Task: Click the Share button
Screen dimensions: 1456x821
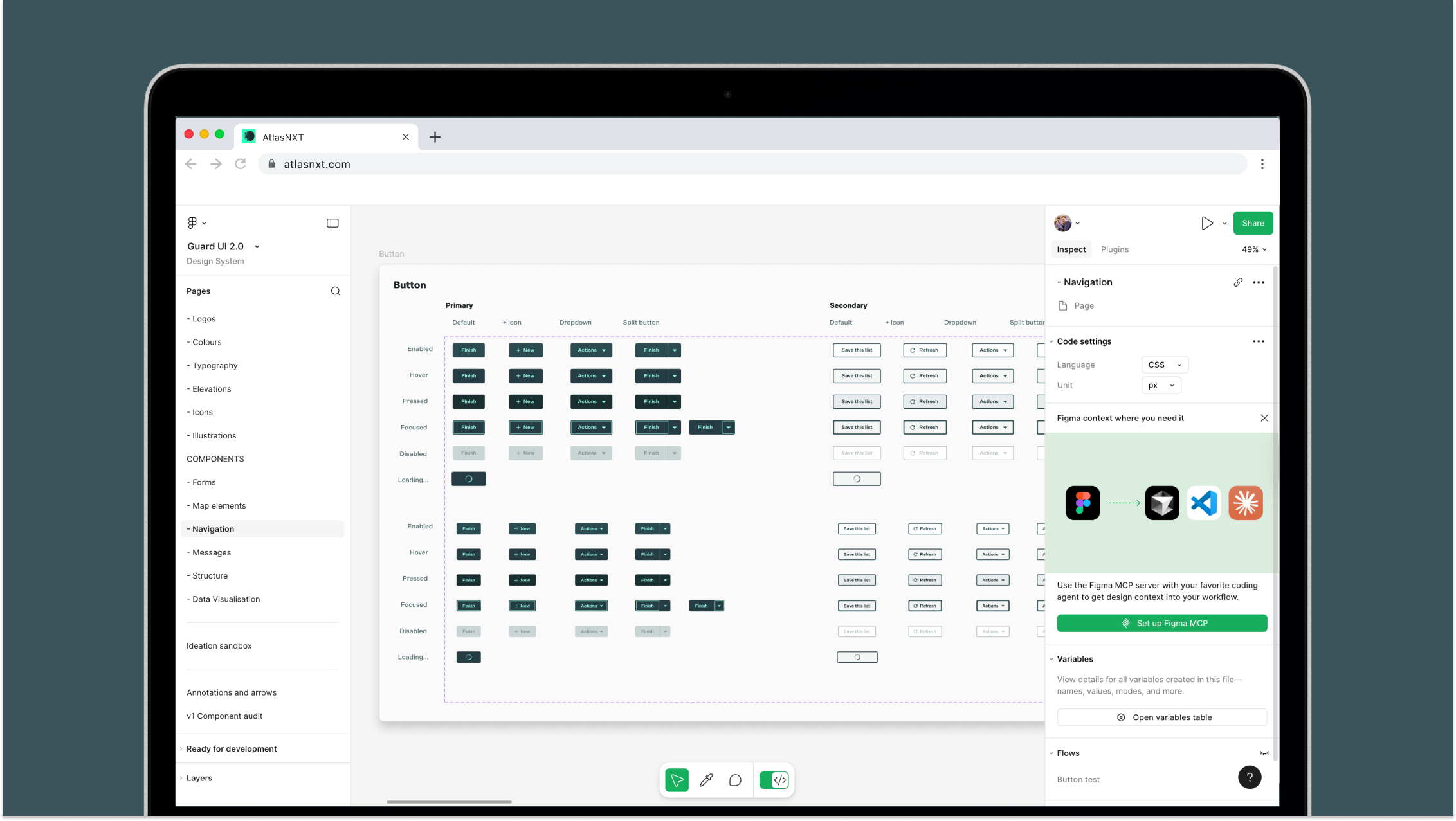Action: pyautogui.click(x=1252, y=222)
